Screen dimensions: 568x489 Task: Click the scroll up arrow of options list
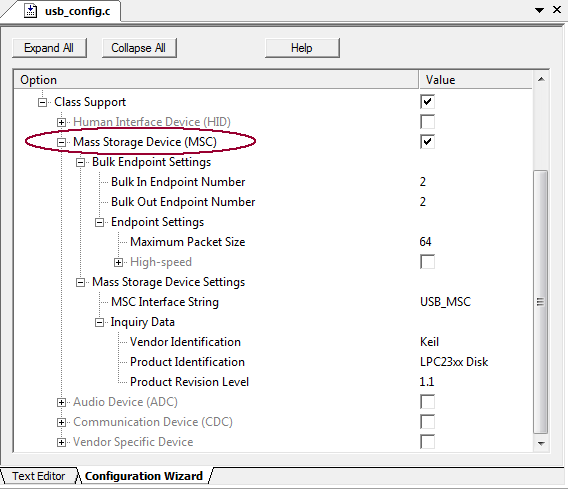coord(541,79)
